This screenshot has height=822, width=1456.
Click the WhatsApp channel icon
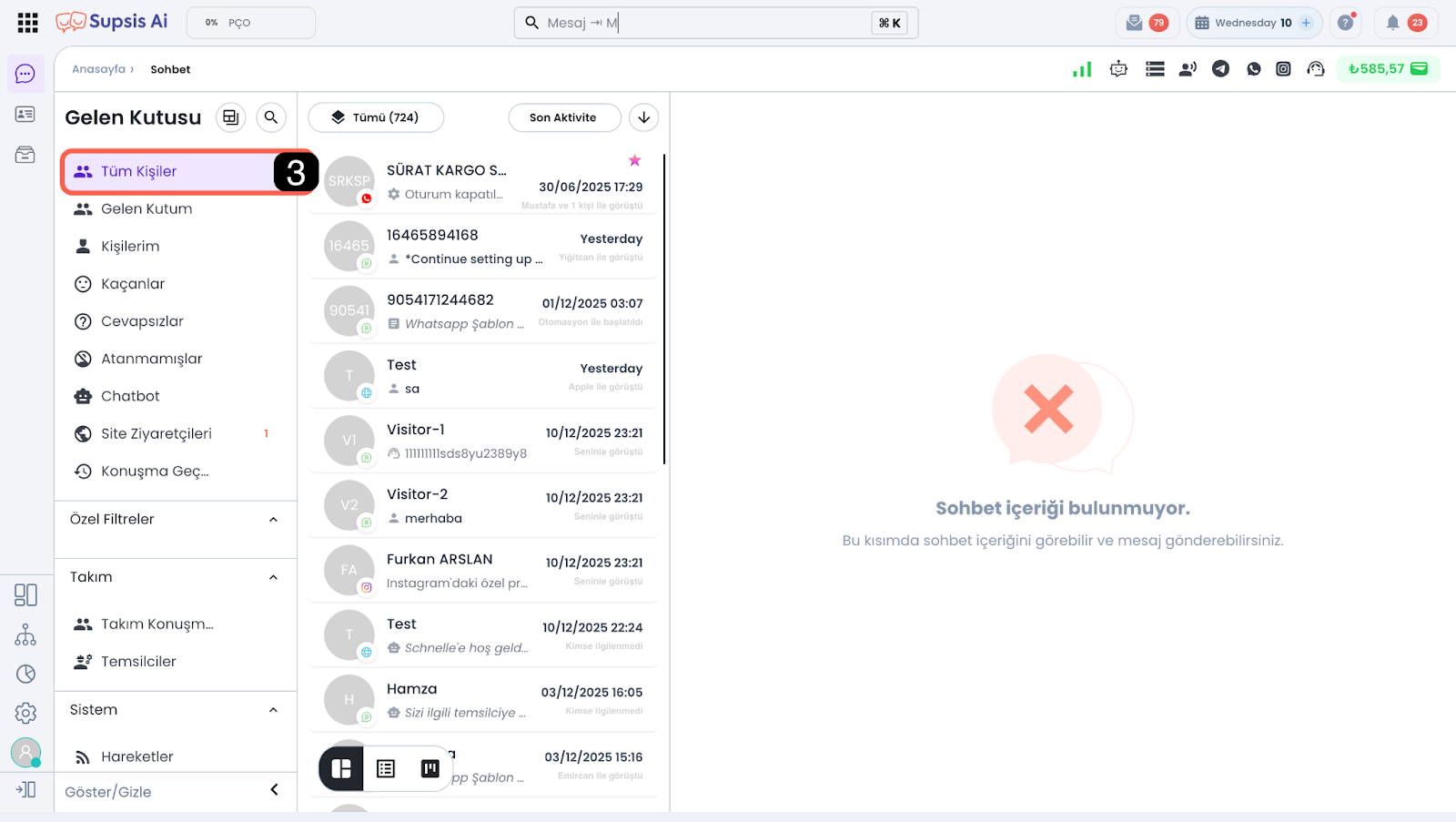coord(1253,69)
